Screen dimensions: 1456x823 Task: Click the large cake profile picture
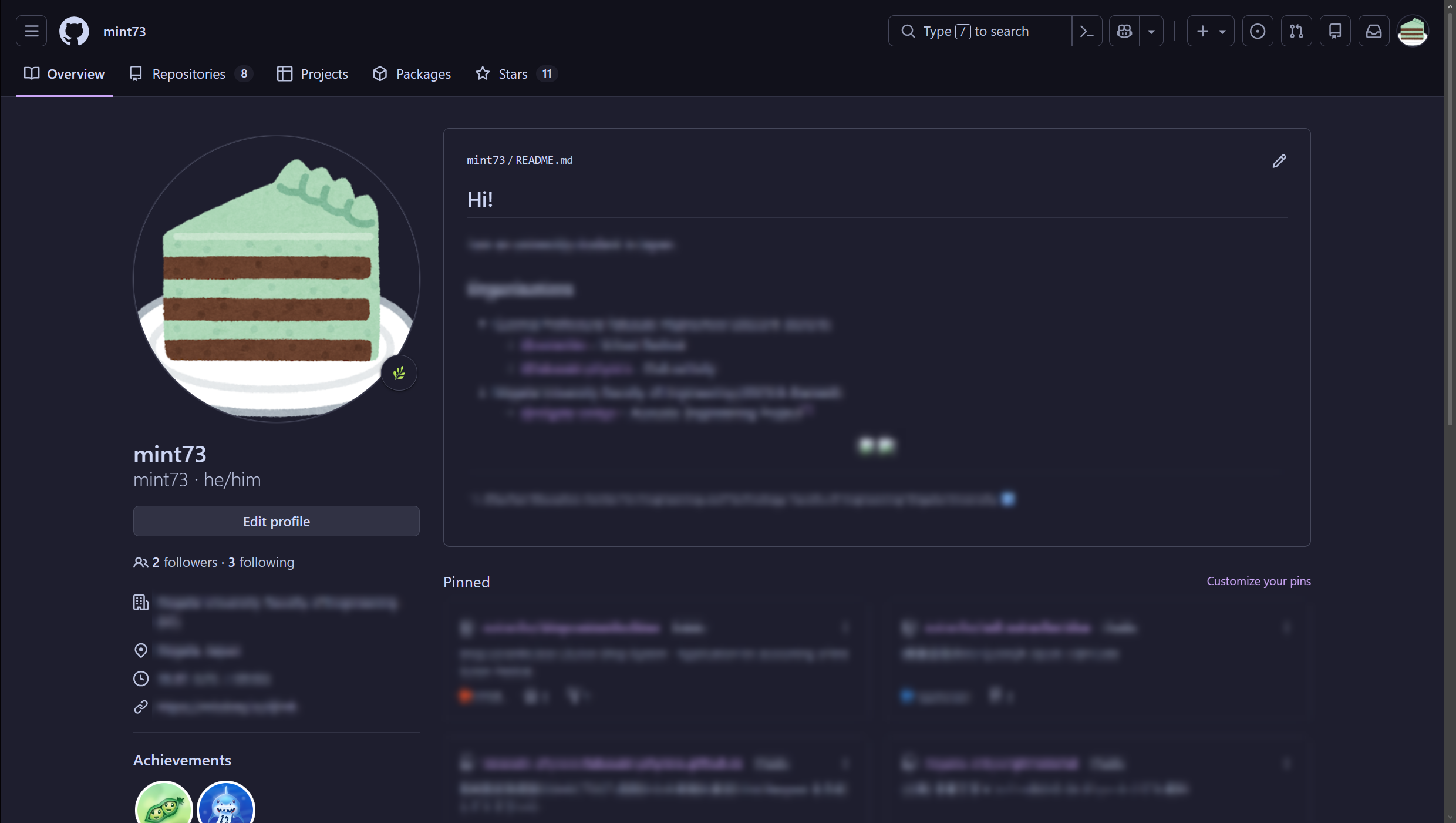(x=276, y=278)
